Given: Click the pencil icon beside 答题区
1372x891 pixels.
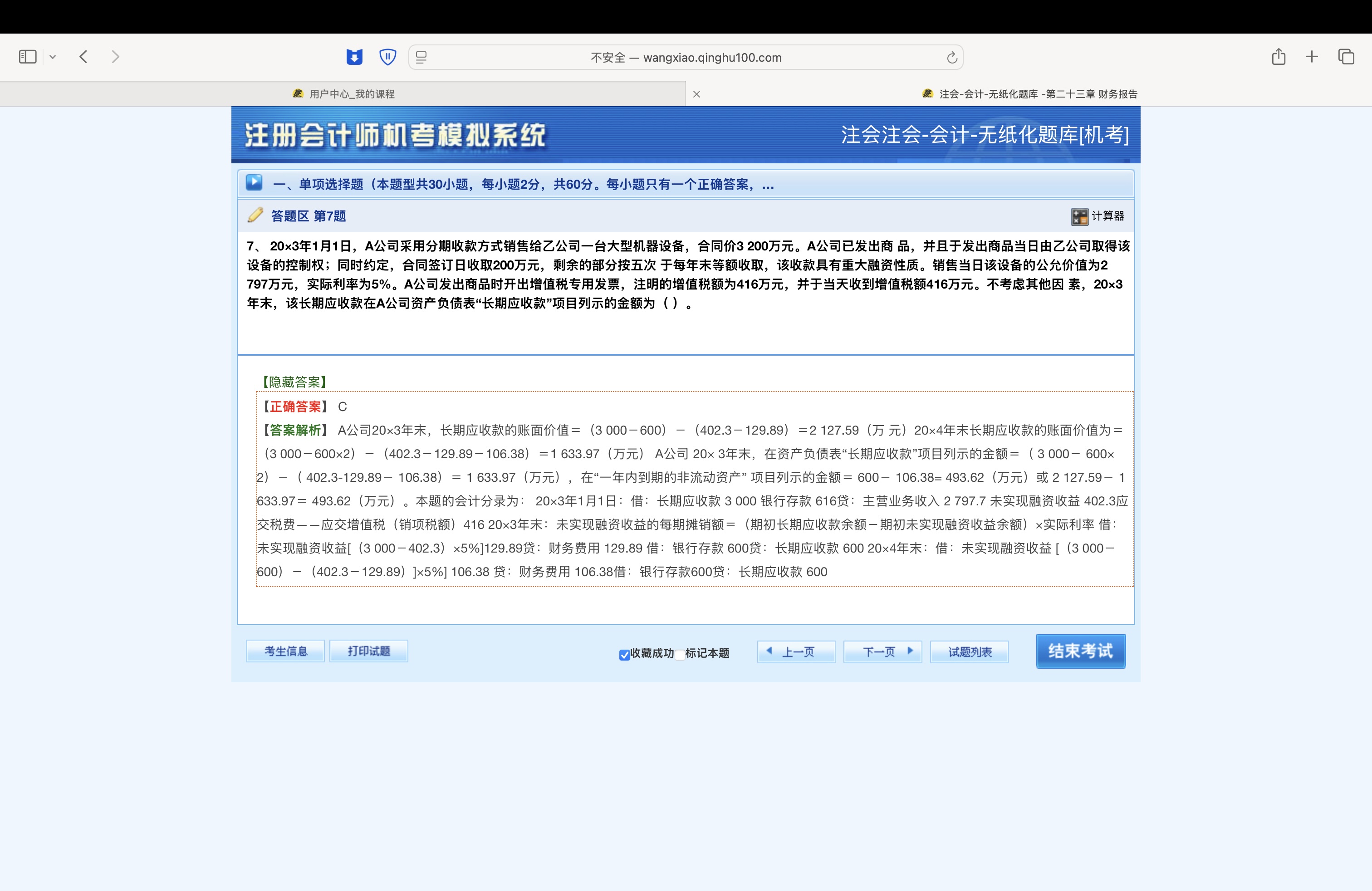Looking at the screenshot, I should [255, 215].
